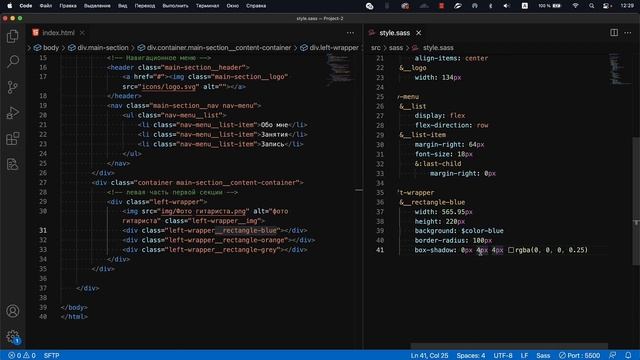The width and height of the screenshot is (640, 360).
Task: Open the body breadcrumb dropdown
Action: click(47, 48)
